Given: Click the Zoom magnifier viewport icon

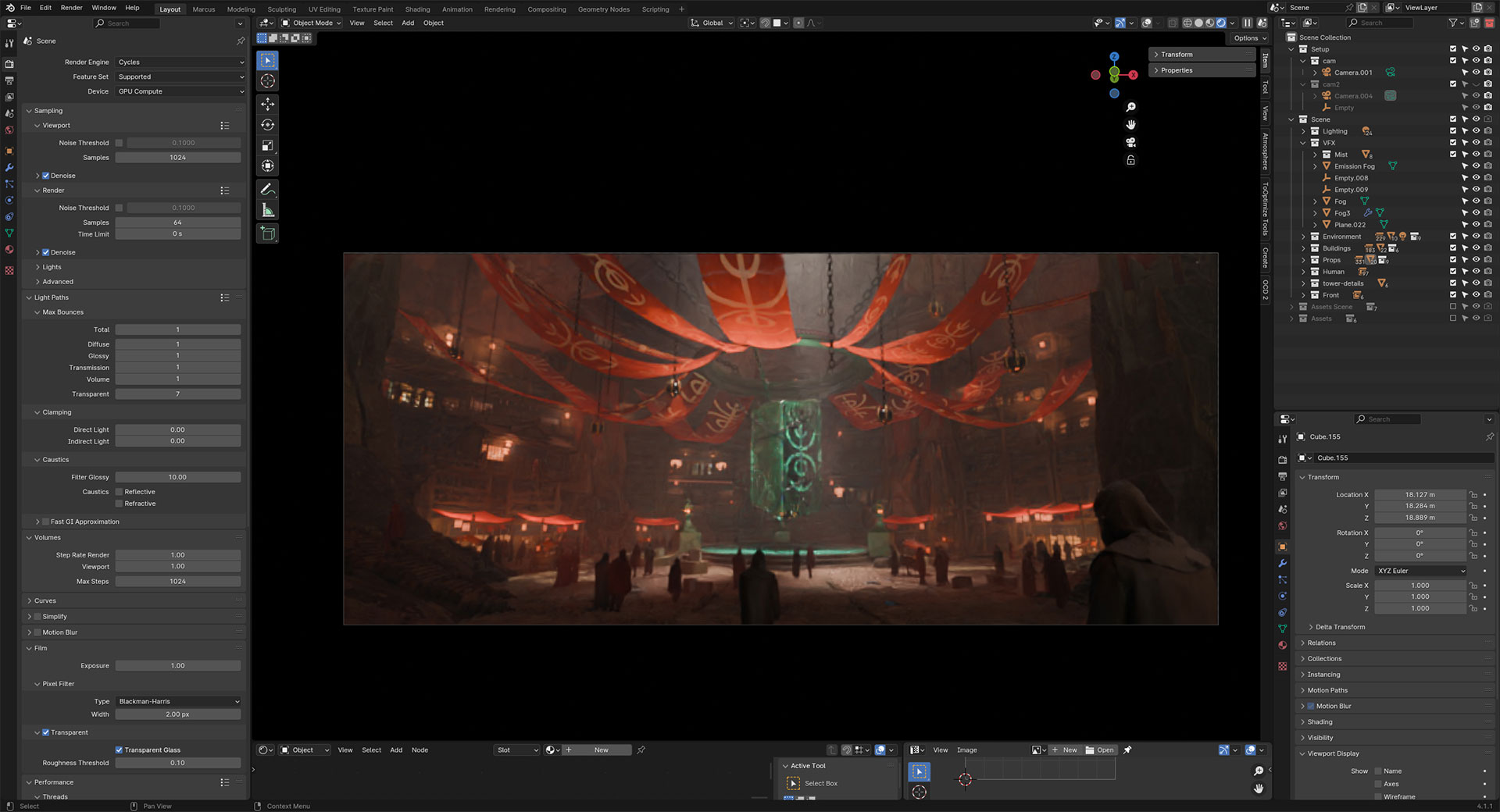Looking at the screenshot, I should point(1130,107).
